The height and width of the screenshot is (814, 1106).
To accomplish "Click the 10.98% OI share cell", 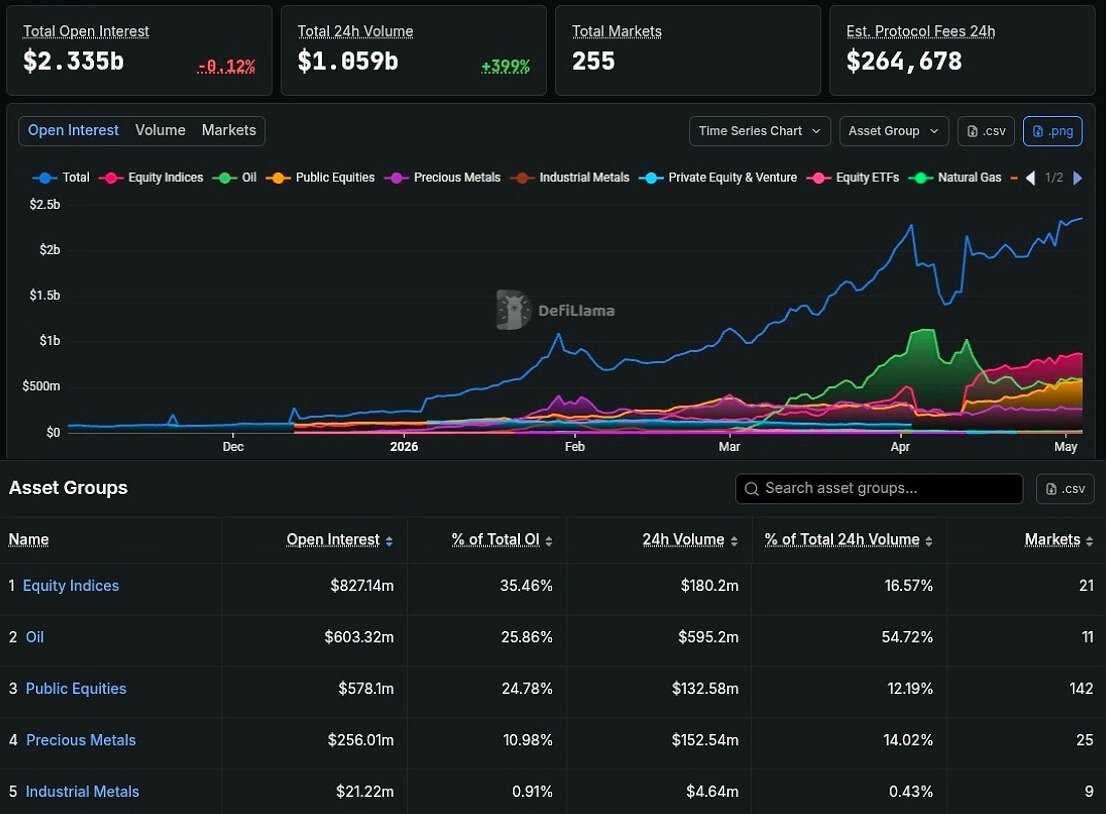I will tap(528, 740).
